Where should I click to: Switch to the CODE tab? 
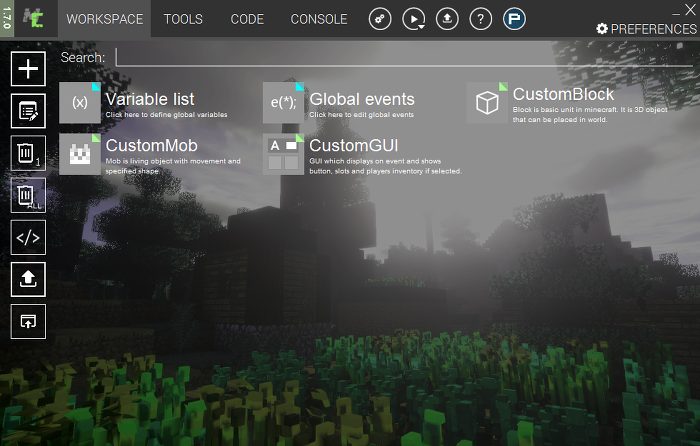(x=247, y=19)
